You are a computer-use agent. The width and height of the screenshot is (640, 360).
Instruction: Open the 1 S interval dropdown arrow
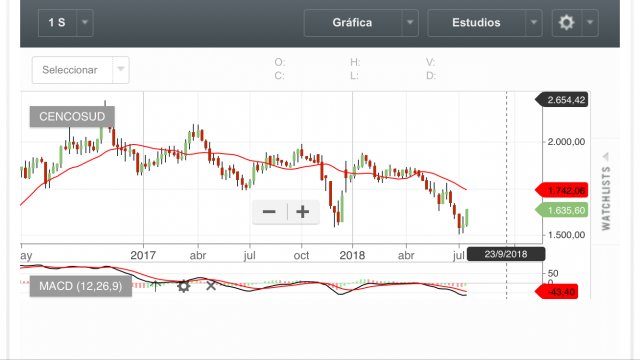click(x=85, y=22)
